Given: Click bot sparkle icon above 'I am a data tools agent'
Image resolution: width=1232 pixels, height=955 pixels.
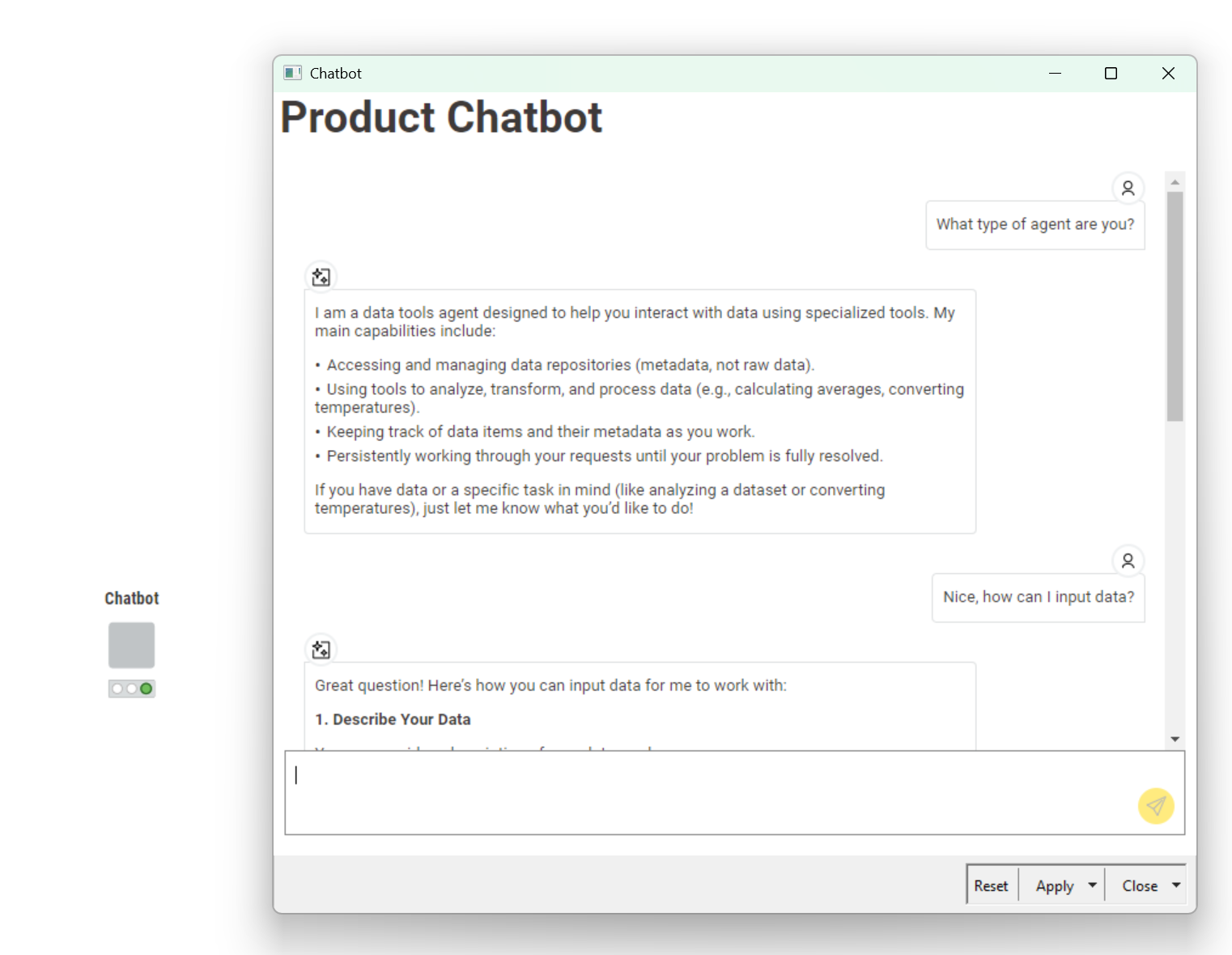Looking at the screenshot, I should coord(321,277).
